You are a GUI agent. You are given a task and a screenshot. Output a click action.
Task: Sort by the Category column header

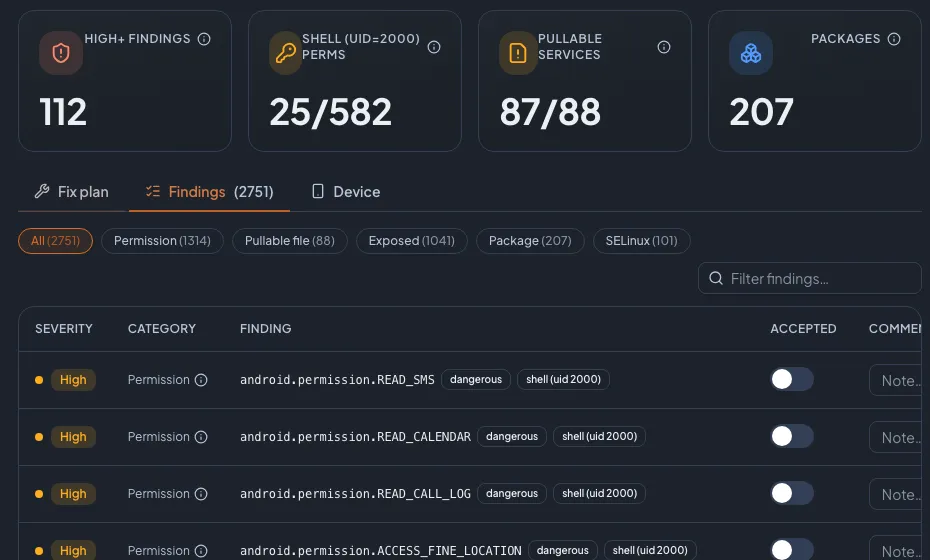pos(161,329)
